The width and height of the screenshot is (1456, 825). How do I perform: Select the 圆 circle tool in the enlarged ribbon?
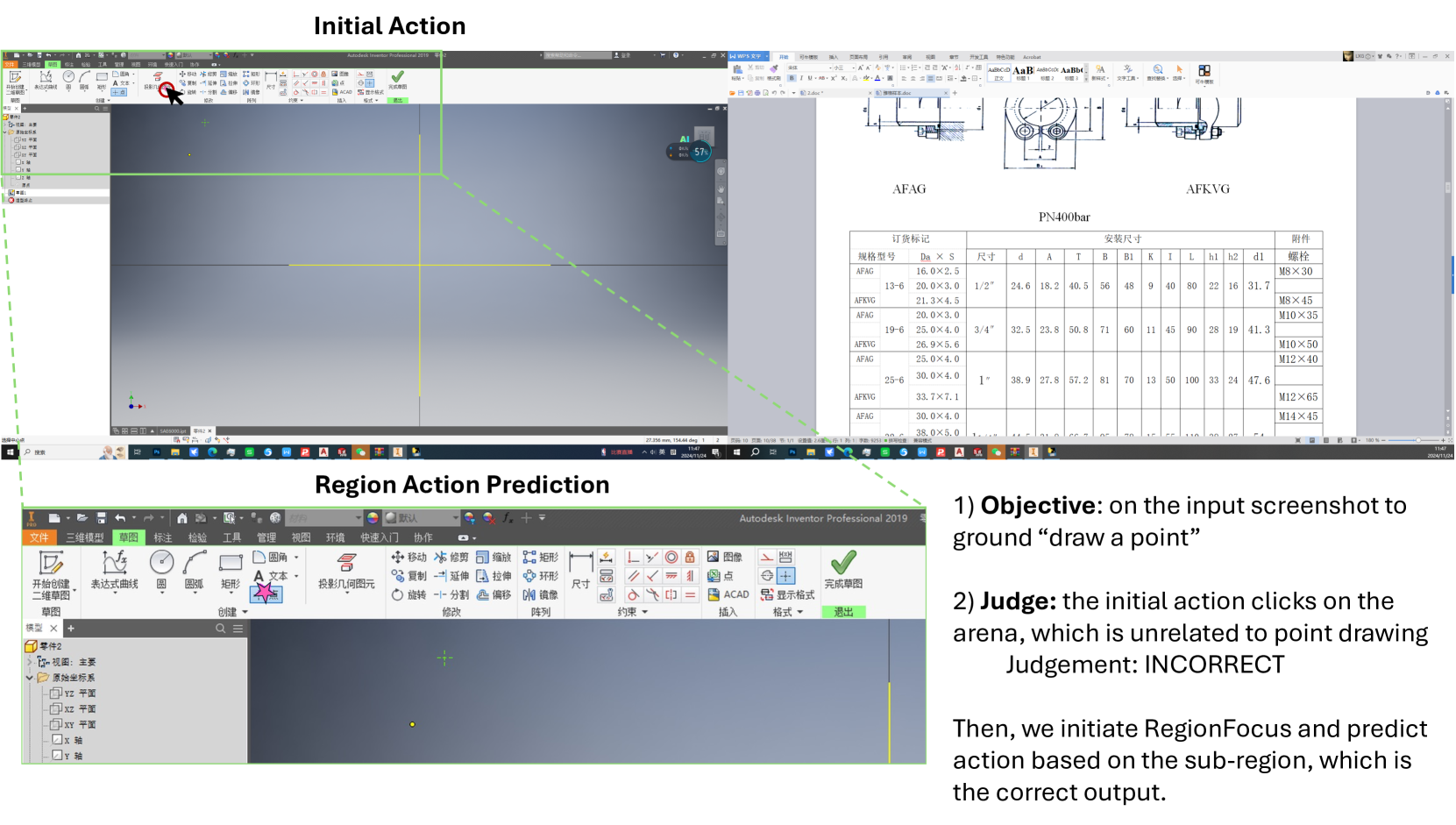pos(161,571)
